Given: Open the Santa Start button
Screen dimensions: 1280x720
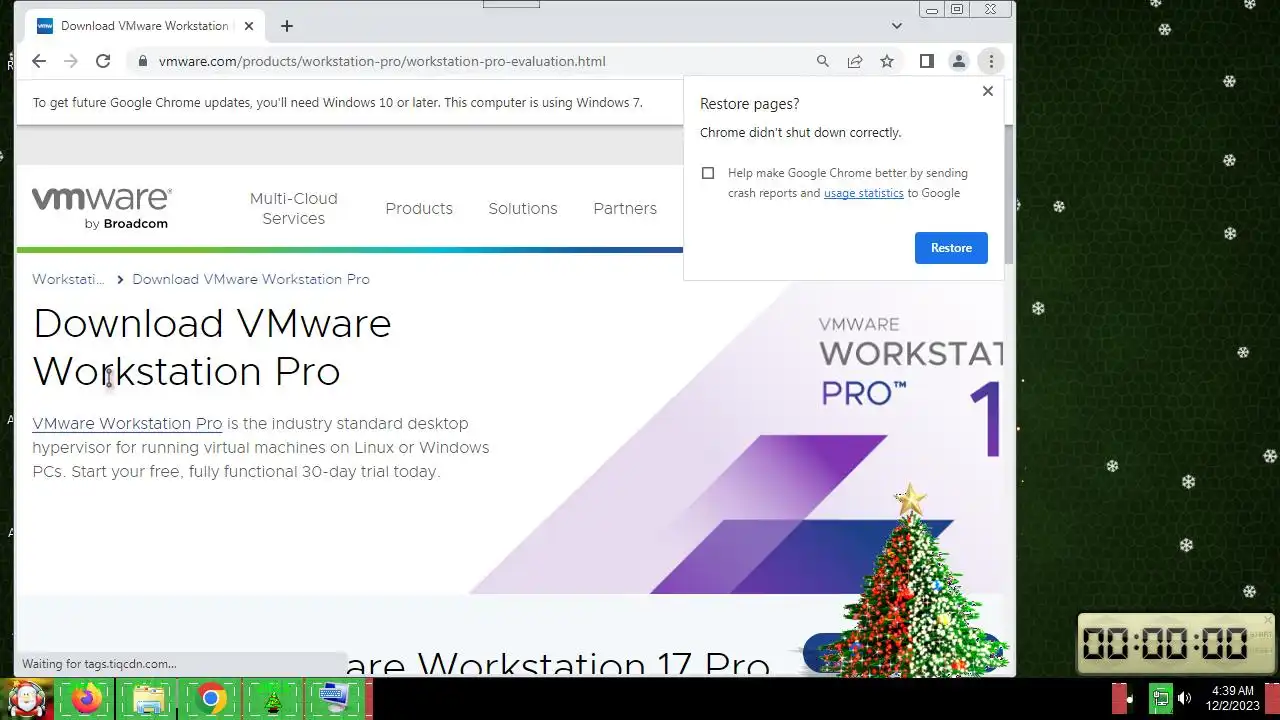Looking at the screenshot, I should point(26,698).
